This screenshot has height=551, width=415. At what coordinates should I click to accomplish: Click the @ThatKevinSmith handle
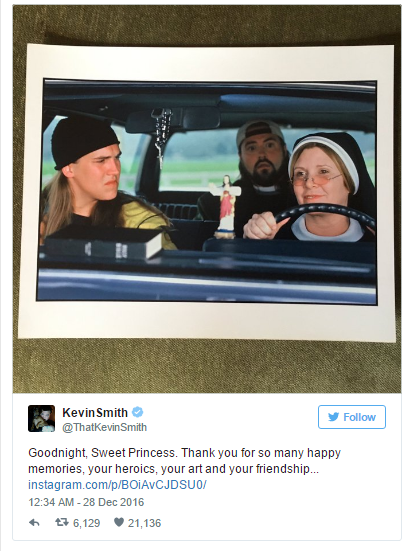[x=104, y=427]
